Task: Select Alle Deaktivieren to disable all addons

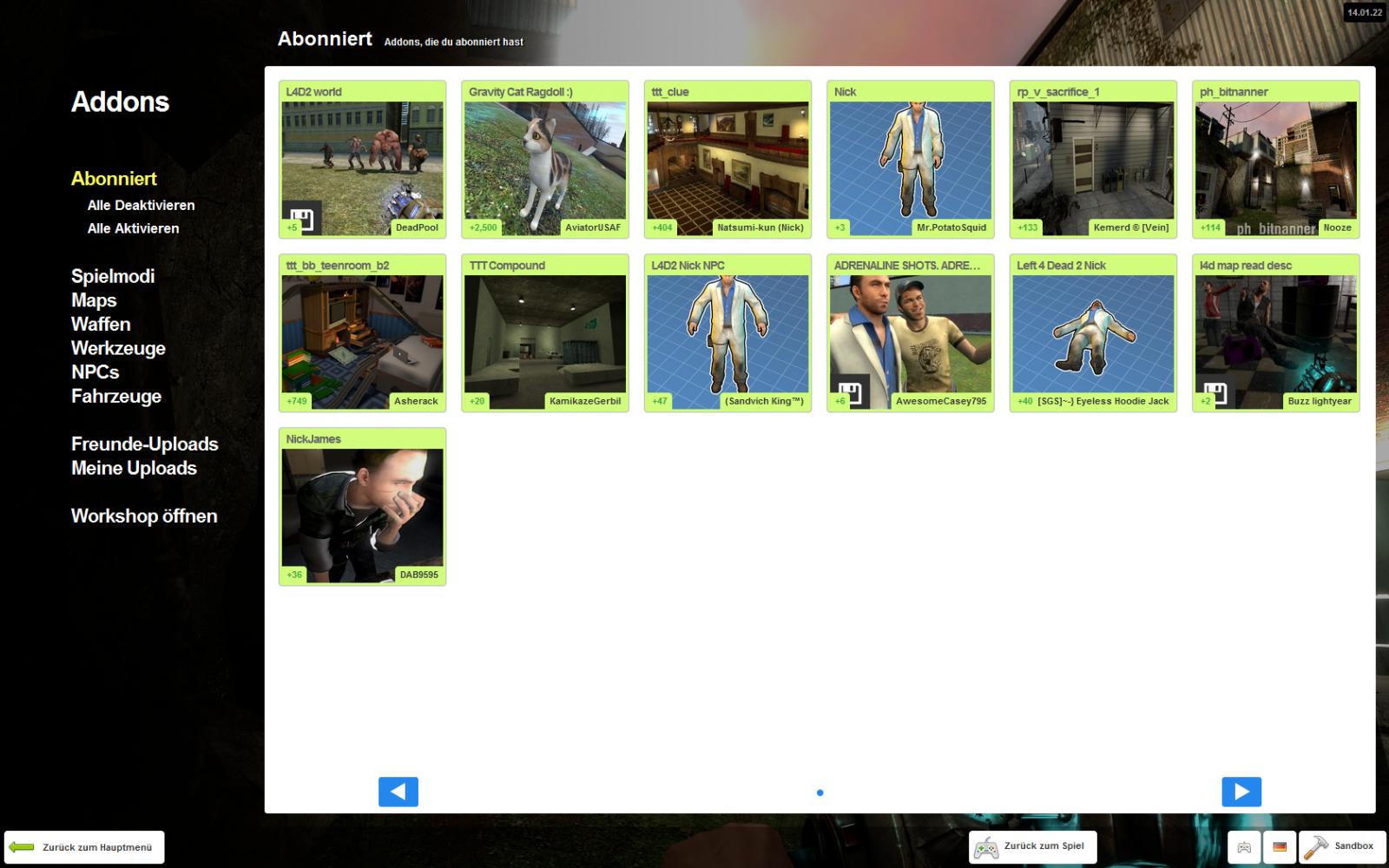Action: click(x=141, y=206)
